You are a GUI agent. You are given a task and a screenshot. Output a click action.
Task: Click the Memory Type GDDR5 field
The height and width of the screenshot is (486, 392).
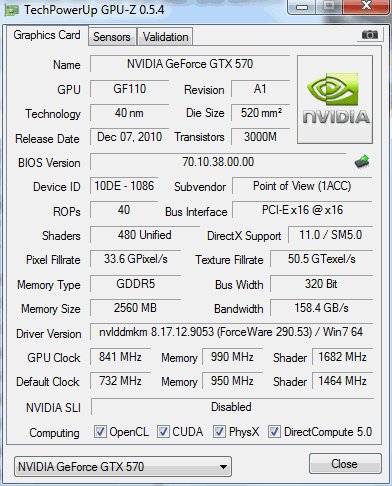(135, 284)
